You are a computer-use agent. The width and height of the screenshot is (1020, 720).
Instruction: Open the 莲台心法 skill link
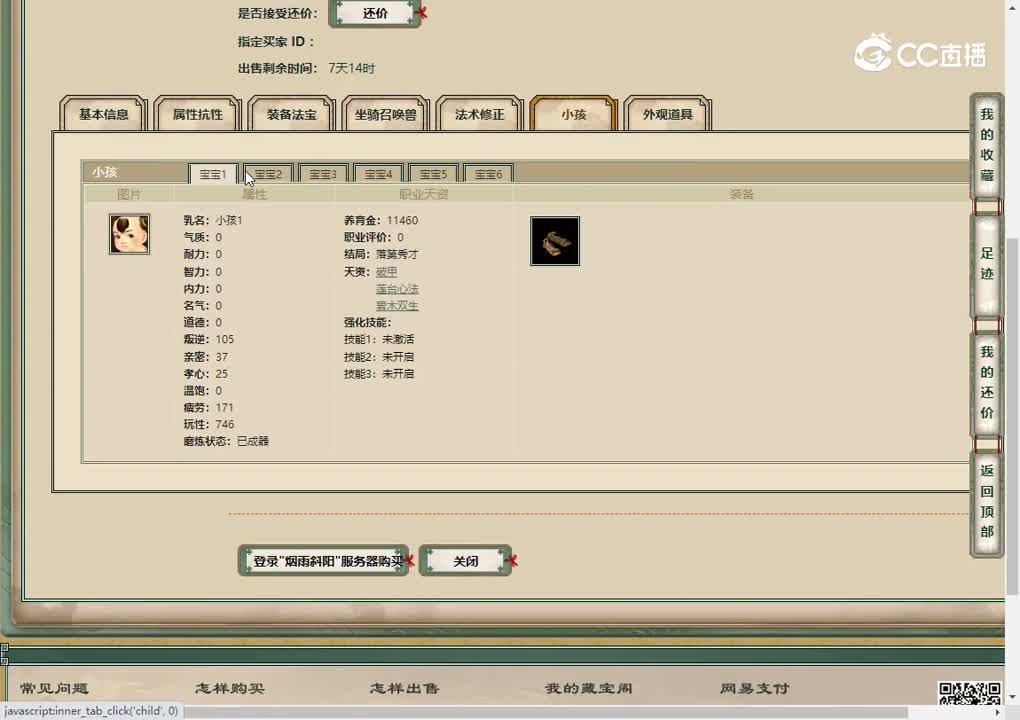tap(396, 289)
